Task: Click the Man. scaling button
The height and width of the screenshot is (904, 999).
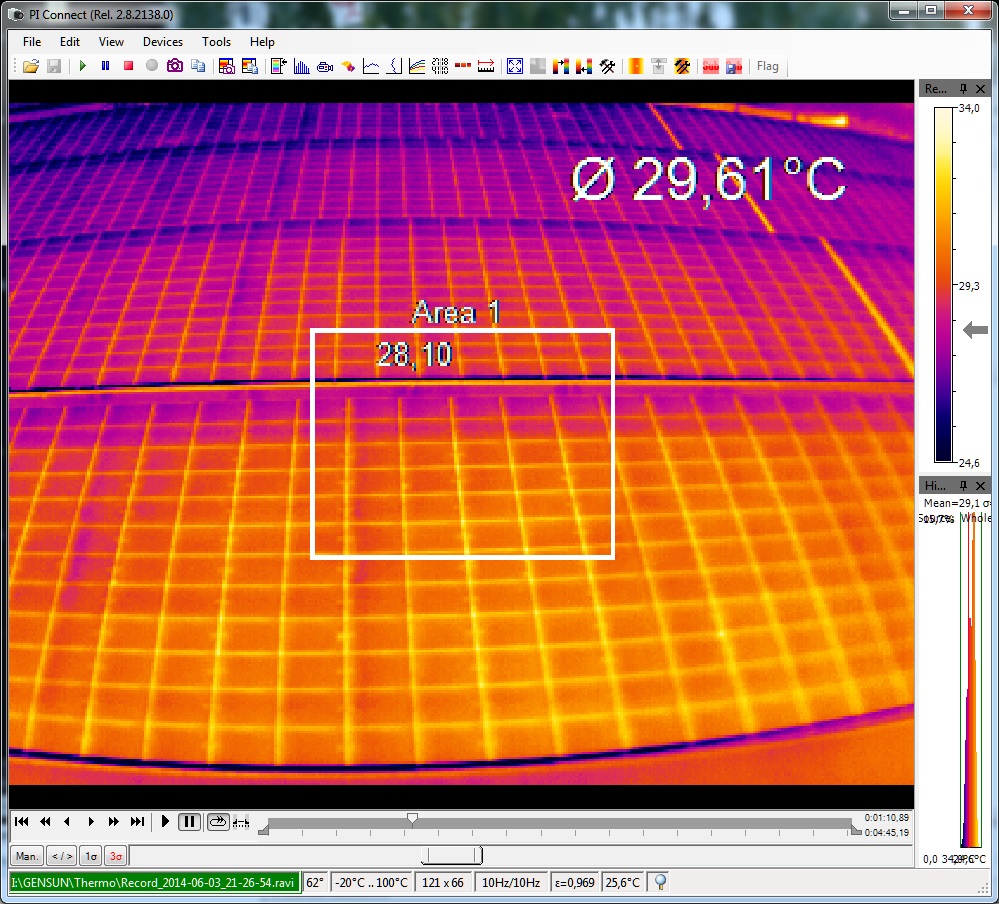Action: click(27, 856)
